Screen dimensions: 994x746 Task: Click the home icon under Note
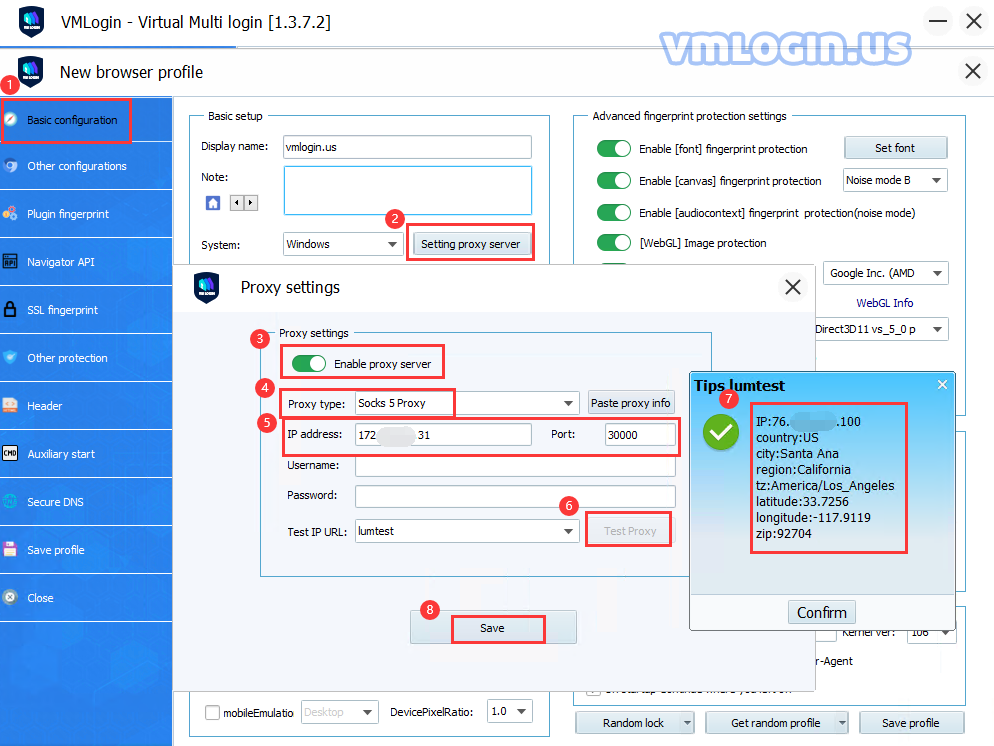[213, 203]
